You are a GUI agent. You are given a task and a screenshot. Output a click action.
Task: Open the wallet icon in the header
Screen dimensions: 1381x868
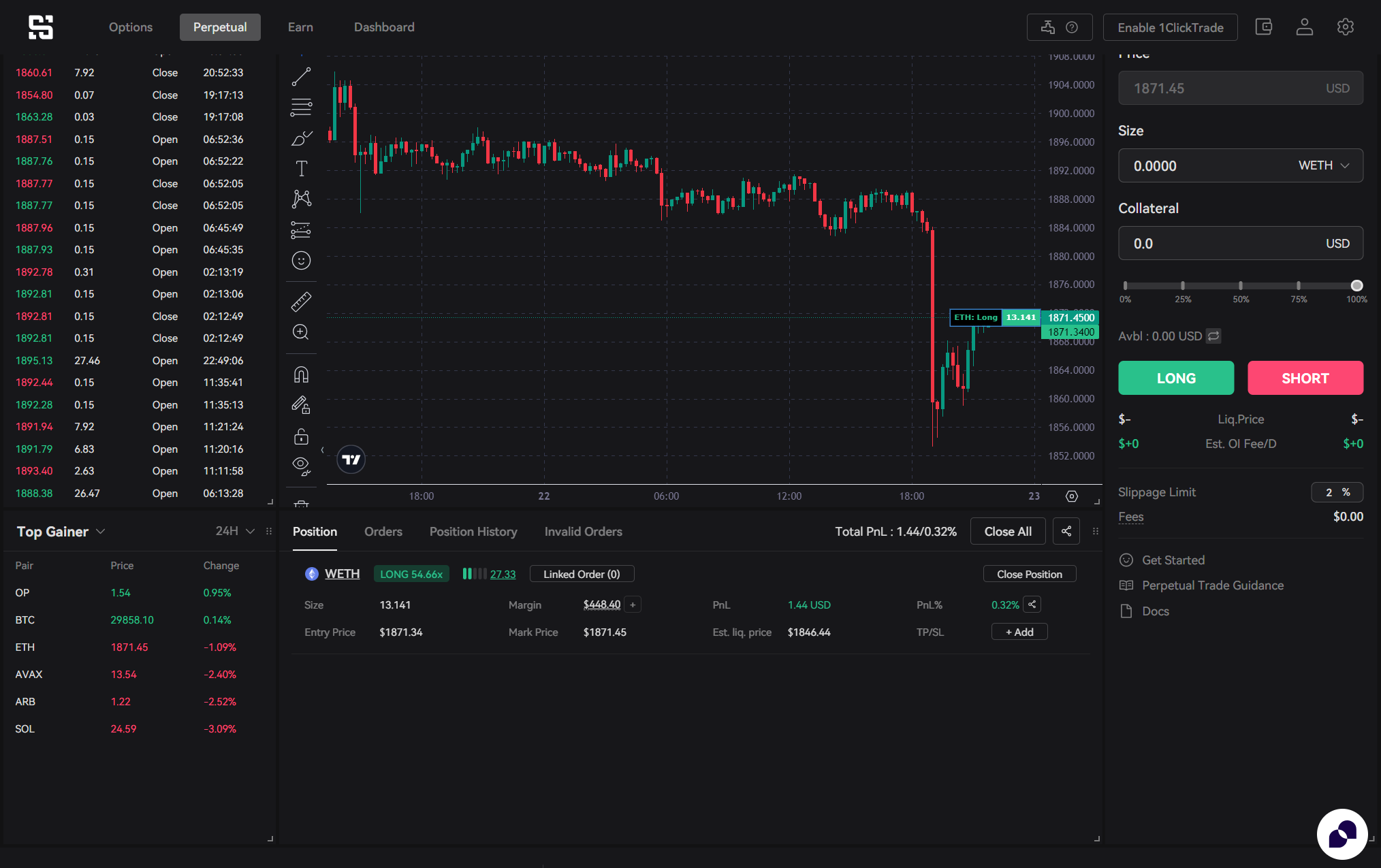pos(1264,27)
